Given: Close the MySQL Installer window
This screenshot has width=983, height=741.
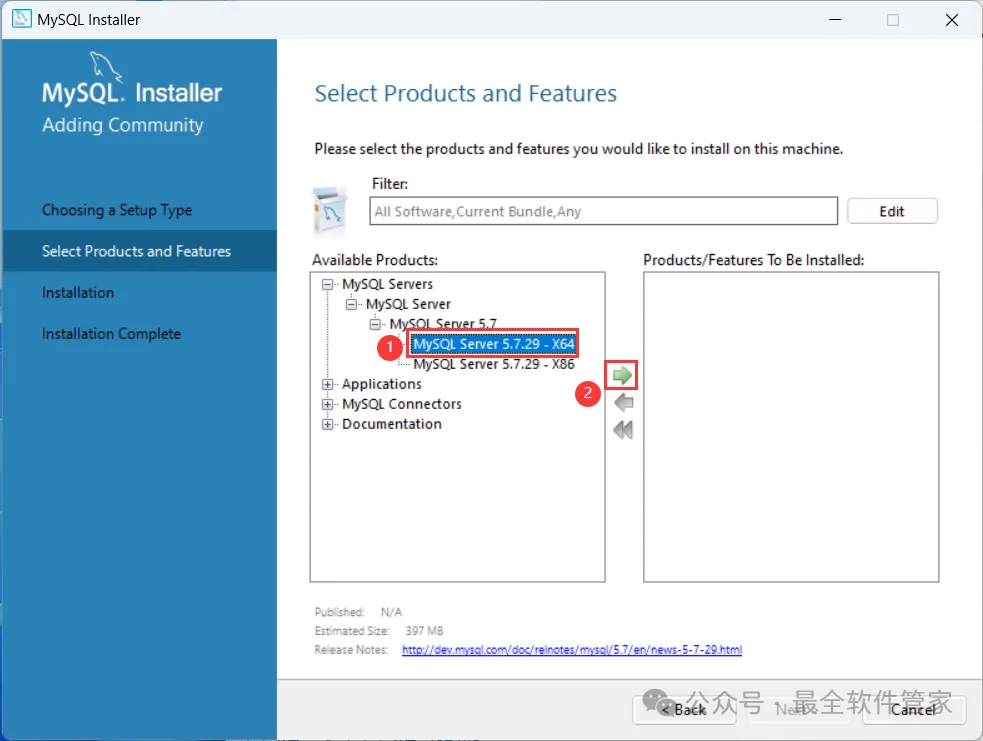Looking at the screenshot, I should (x=952, y=20).
